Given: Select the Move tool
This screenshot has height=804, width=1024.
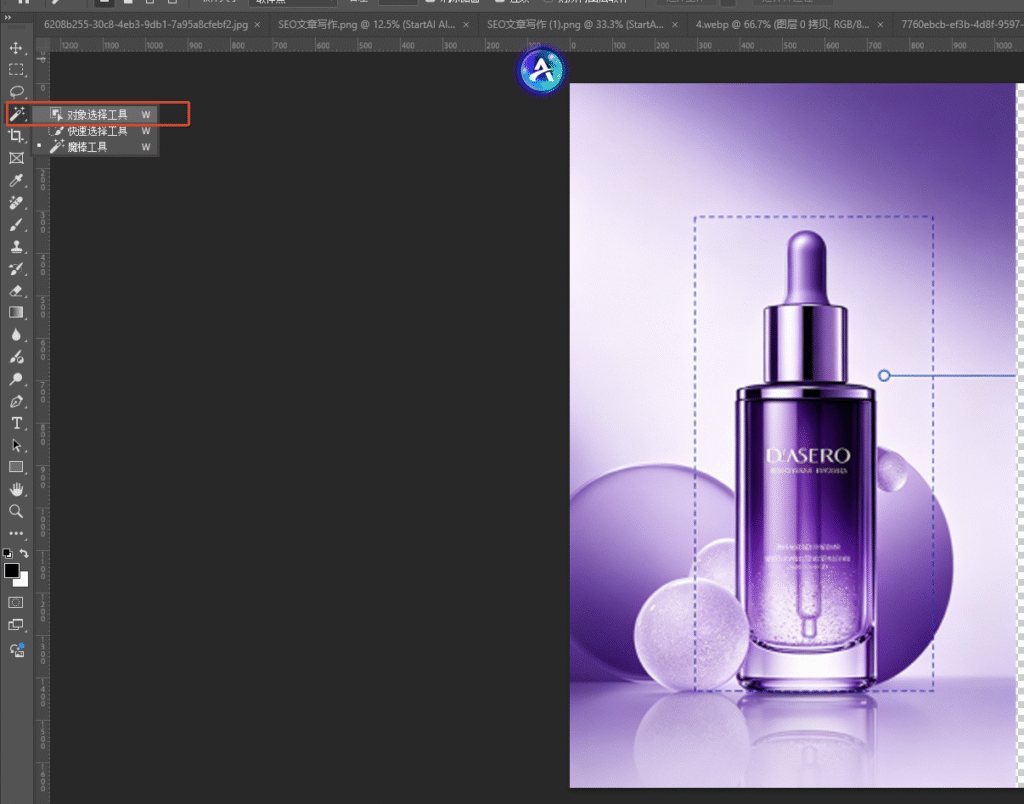Looking at the screenshot, I should click(16, 48).
